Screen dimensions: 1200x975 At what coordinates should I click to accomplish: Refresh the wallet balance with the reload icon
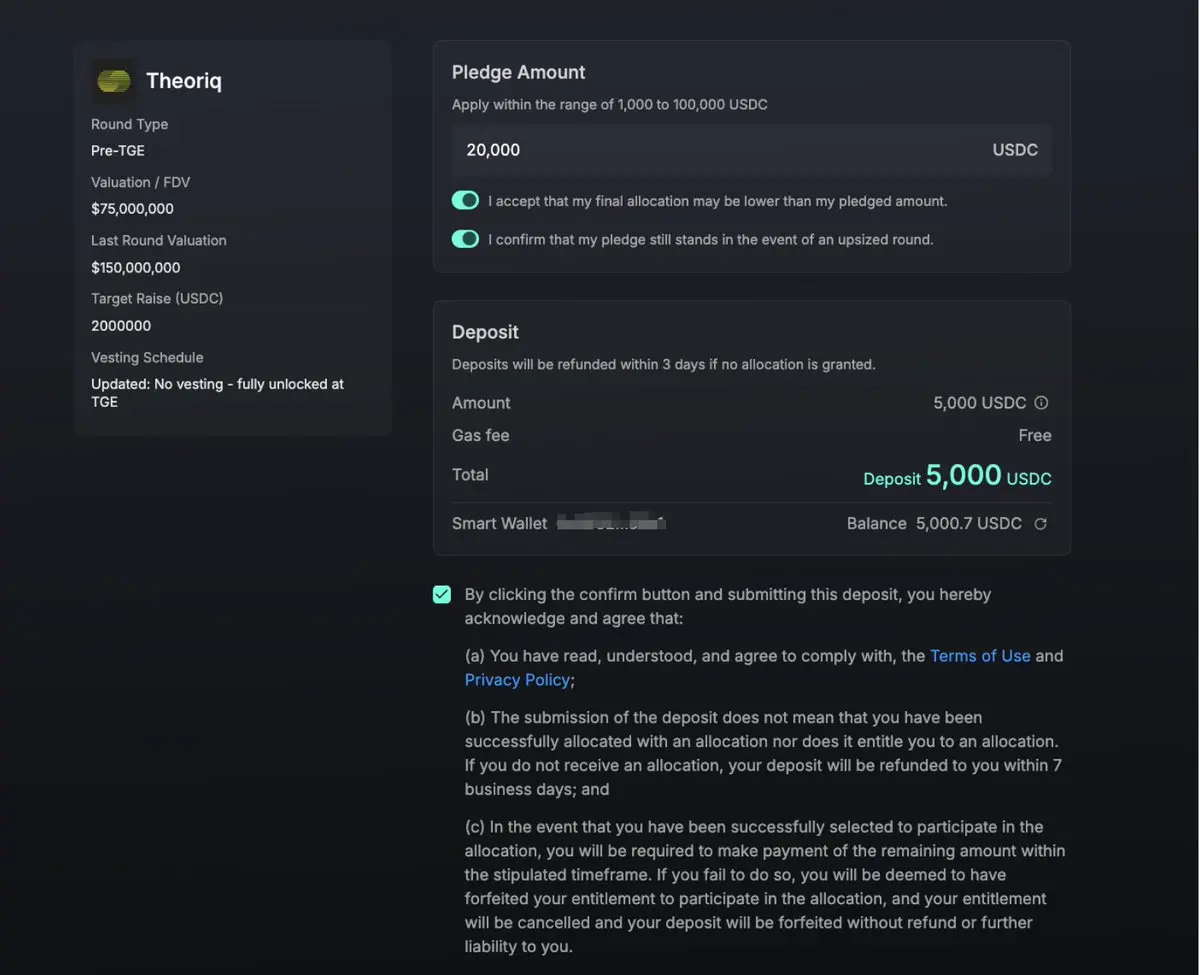click(x=1040, y=524)
